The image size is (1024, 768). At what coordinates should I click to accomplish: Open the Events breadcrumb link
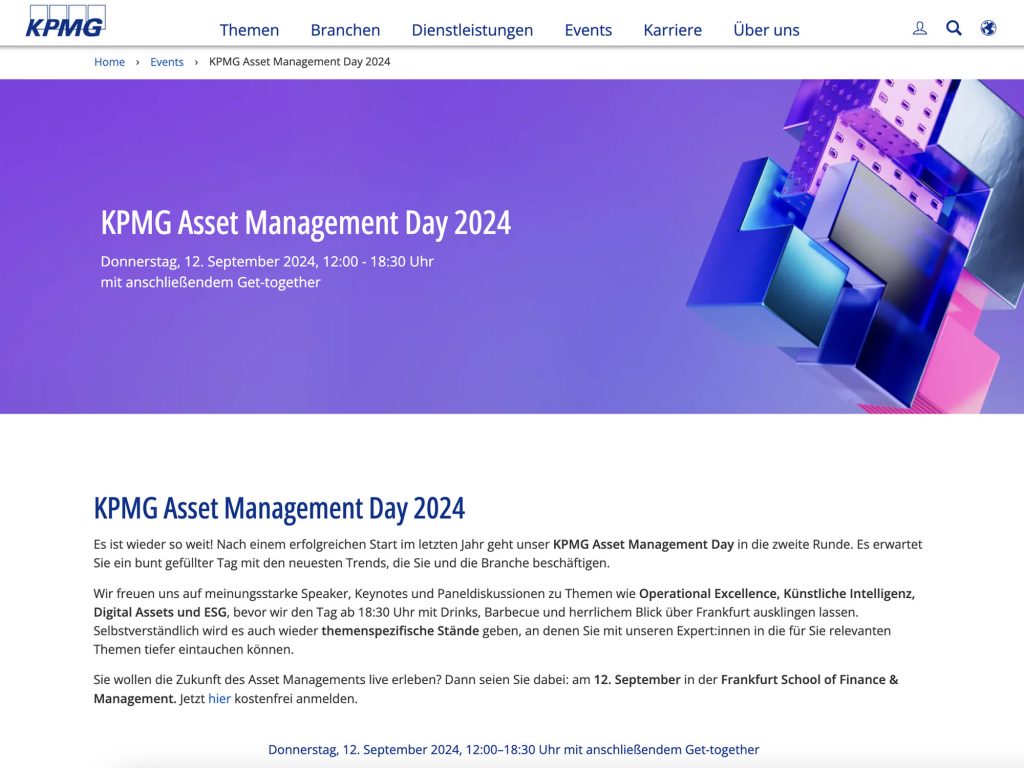pyautogui.click(x=166, y=62)
